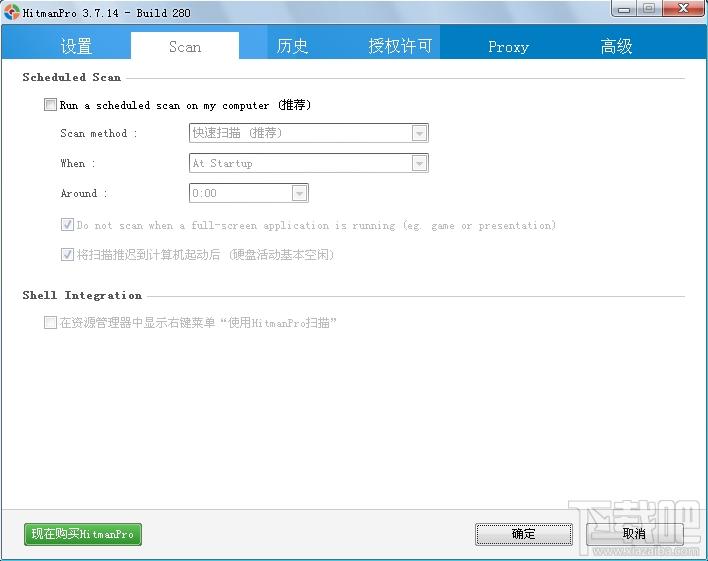Toggle 将扫描推迟到计算机起动后 checkbox

(67, 254)
